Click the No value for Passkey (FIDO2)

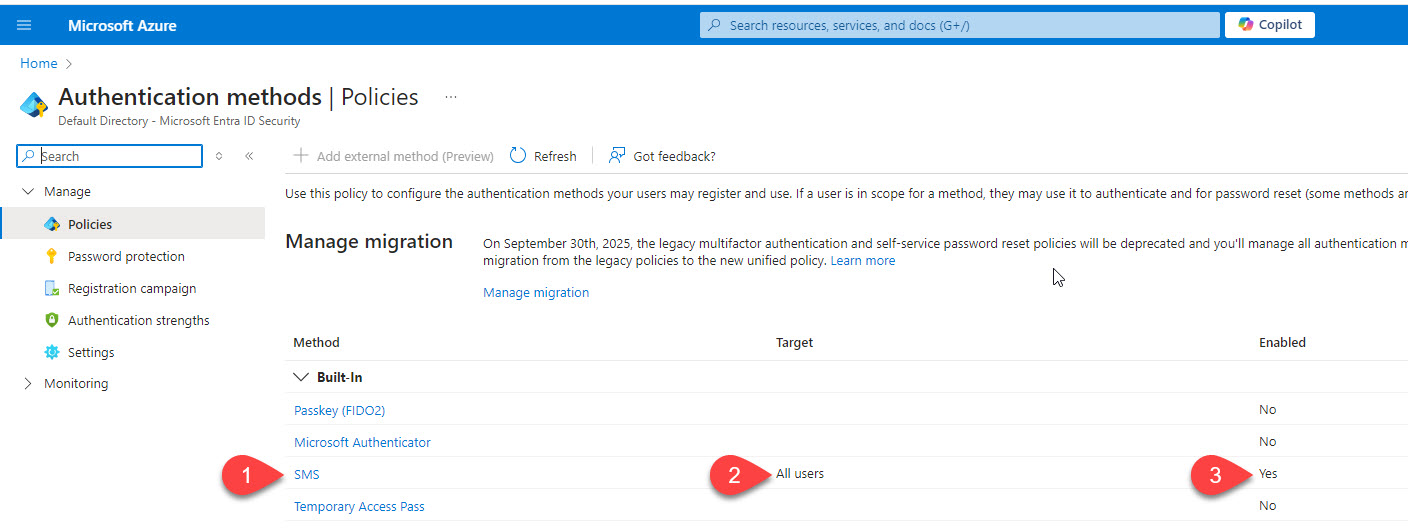1267,409
